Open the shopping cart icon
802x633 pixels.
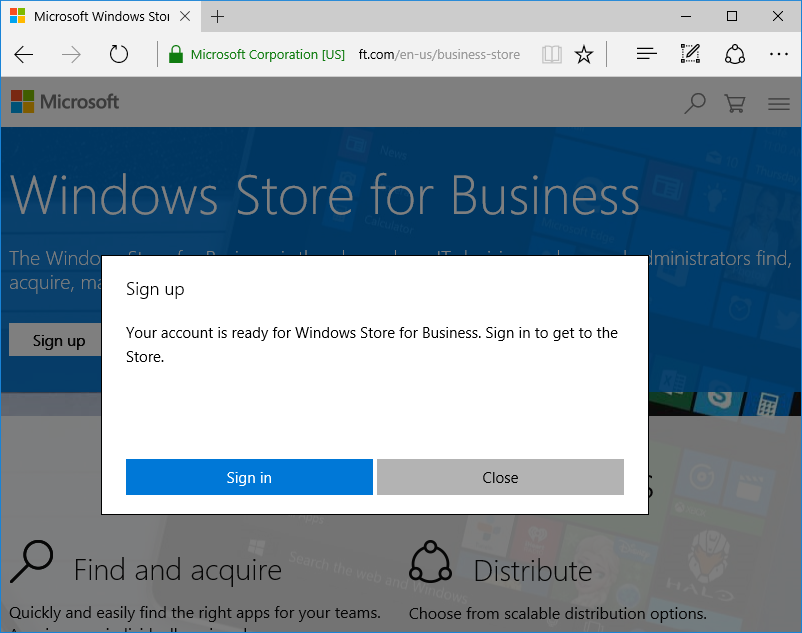735,103
